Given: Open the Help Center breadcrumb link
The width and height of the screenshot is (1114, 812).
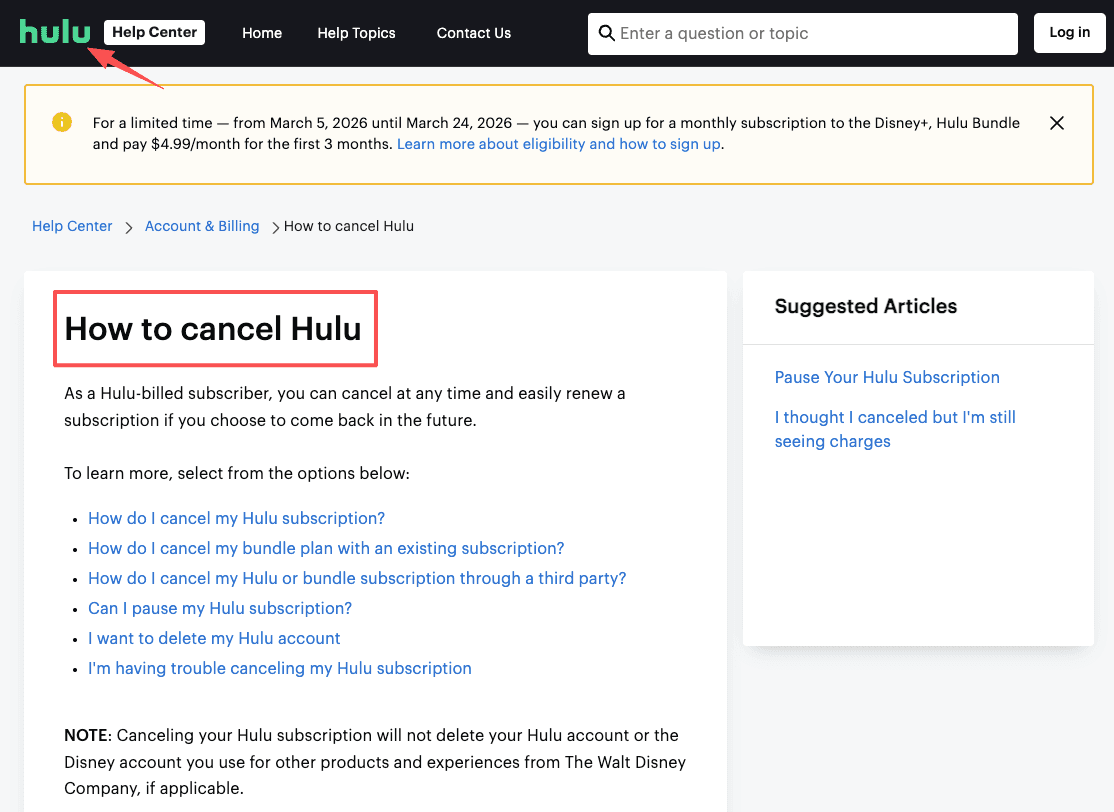Looking at the screenshot, I should 71,226.
